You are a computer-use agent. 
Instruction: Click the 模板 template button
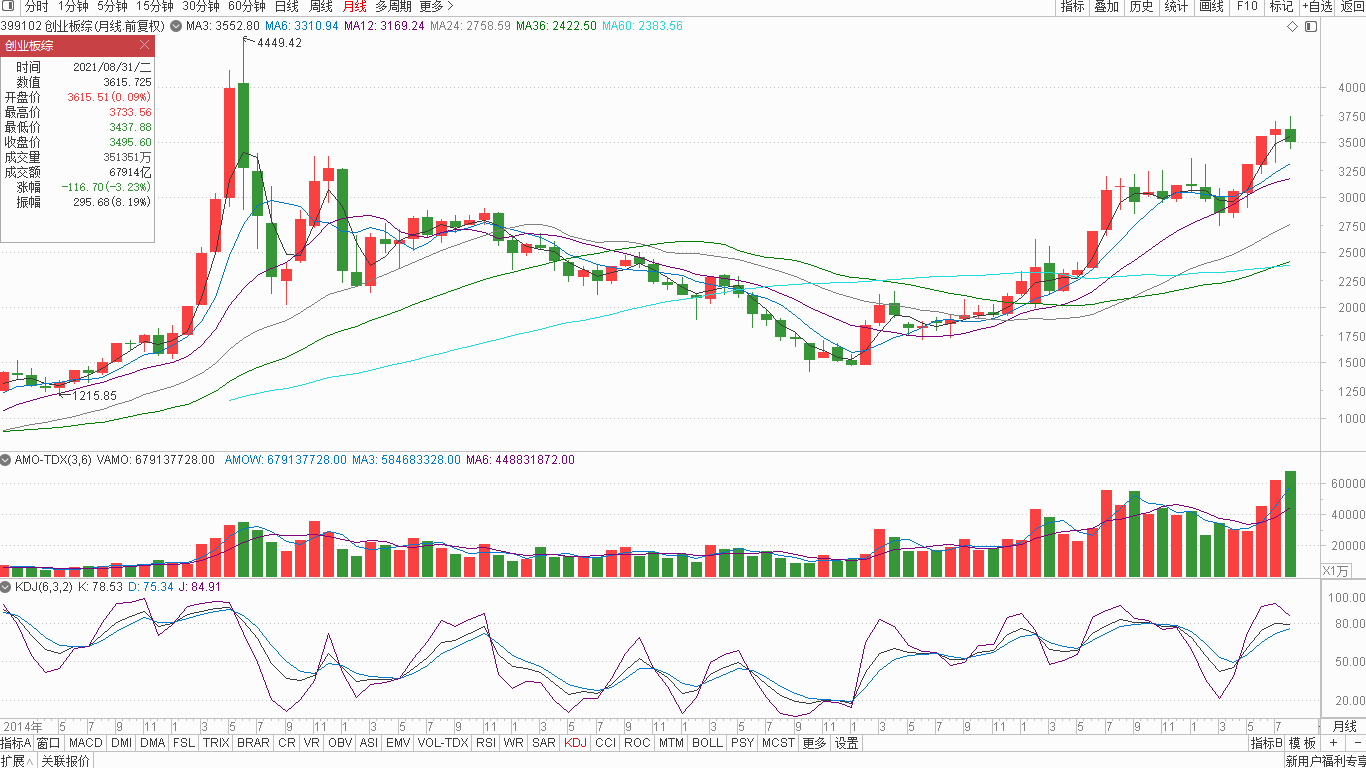pos(1302,743)
